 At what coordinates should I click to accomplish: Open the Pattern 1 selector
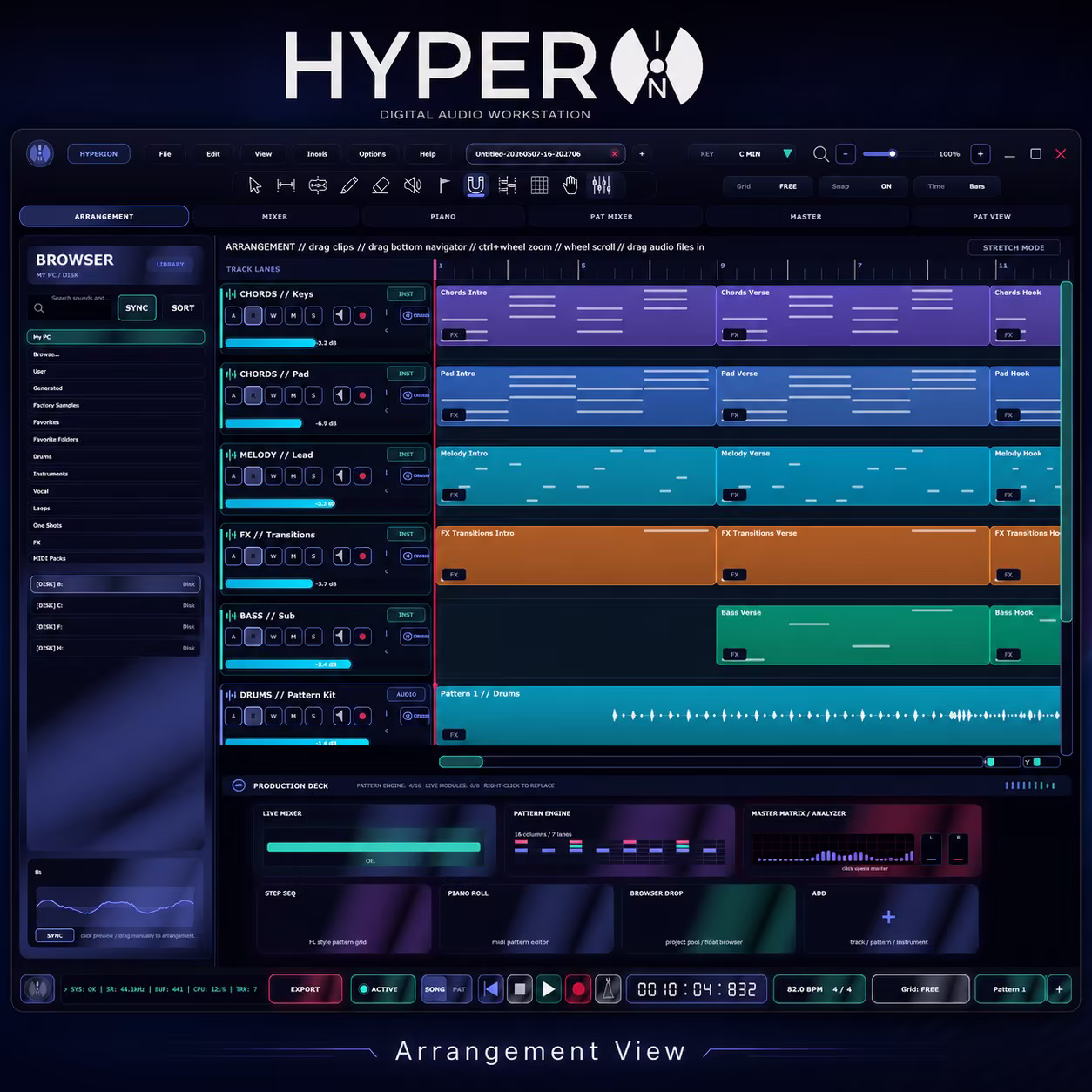pos(1010,989)
